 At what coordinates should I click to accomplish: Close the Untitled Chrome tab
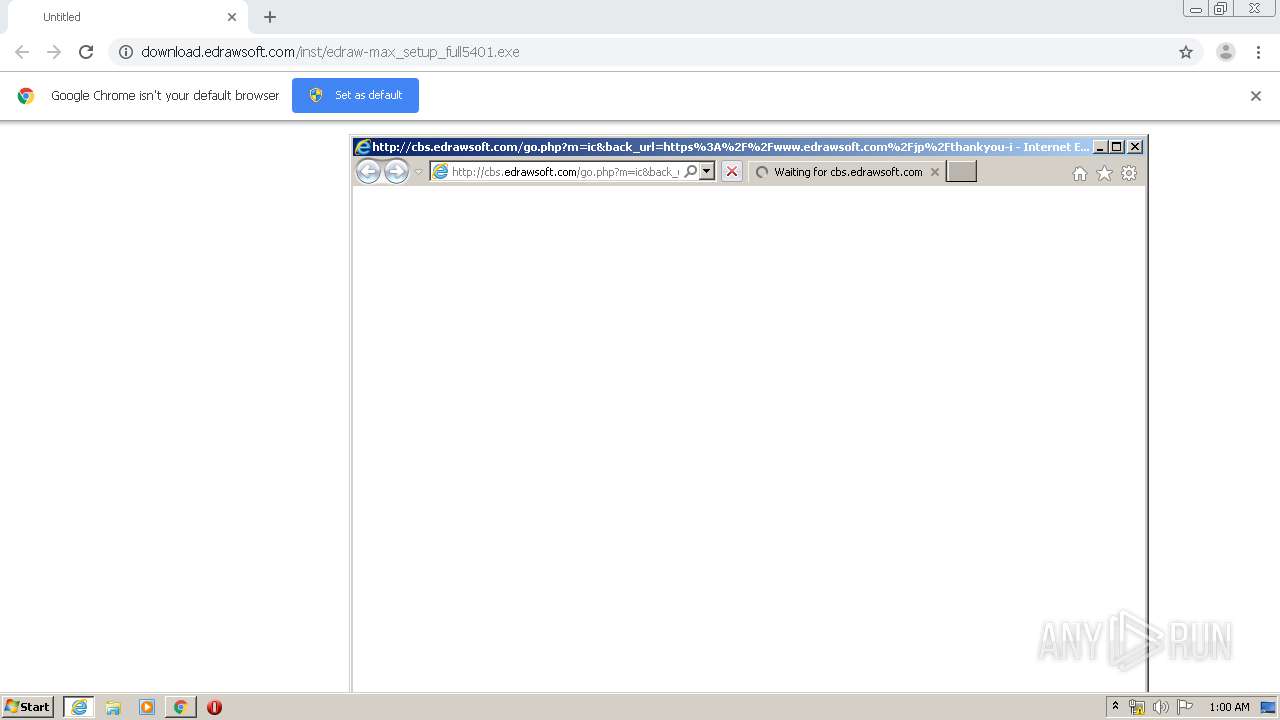coord(232,17)
